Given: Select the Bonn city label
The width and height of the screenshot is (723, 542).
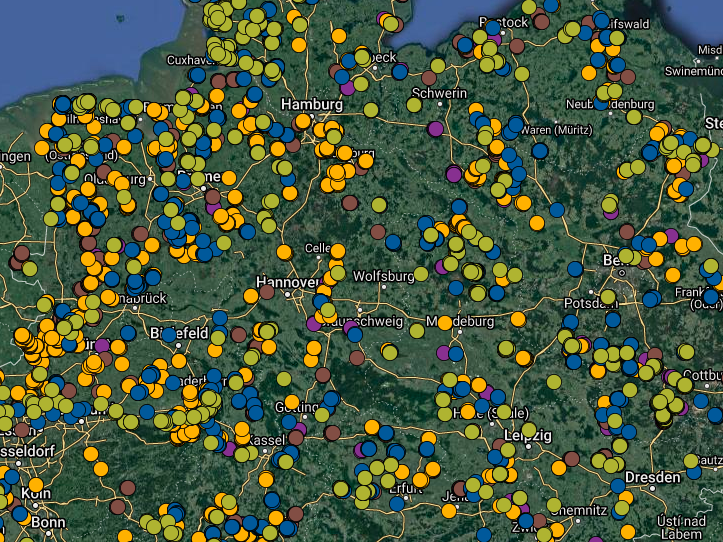Looking at the screenshot, I should click(47, 522).
